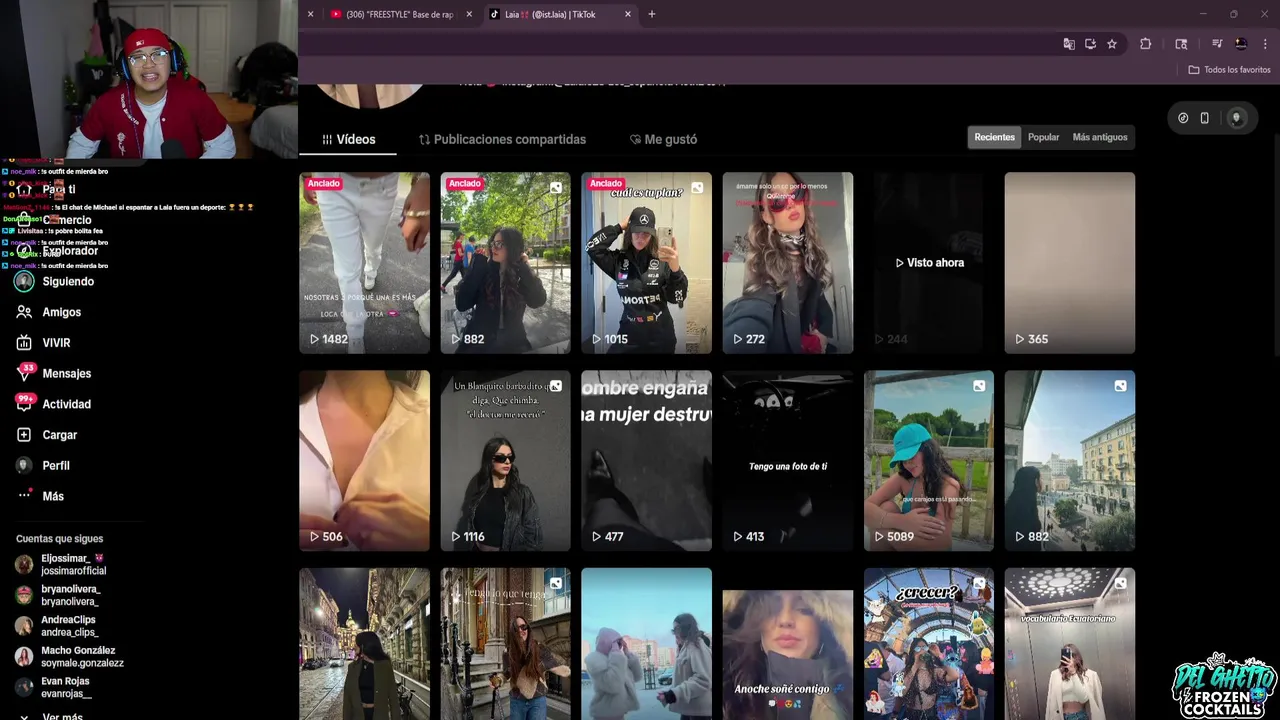Click the tab search toolbar icon
The image size is (1280, 720).
tap(1181, 44)
